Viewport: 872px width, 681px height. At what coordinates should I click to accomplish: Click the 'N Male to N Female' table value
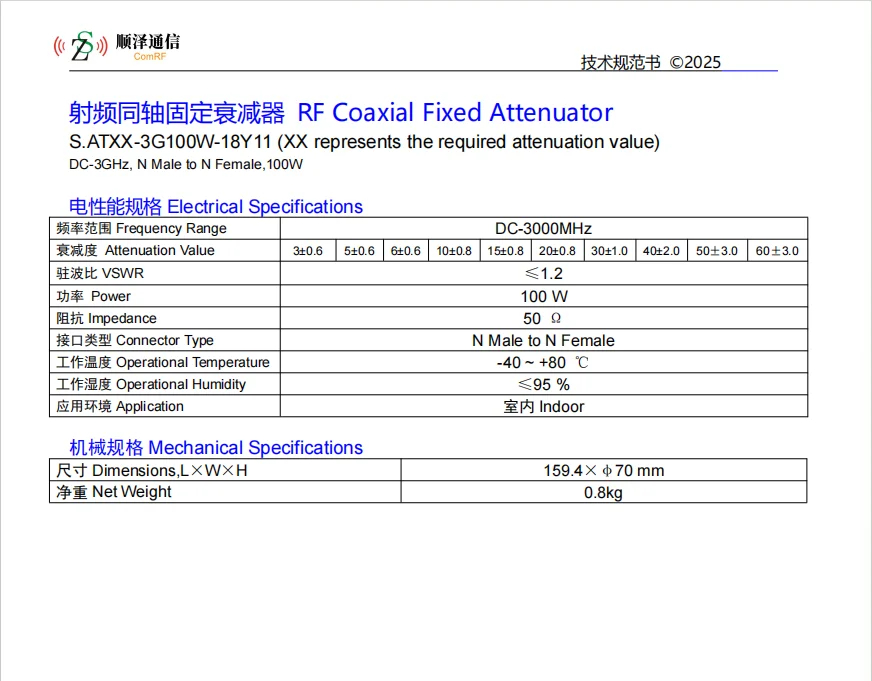click(543, 340)
